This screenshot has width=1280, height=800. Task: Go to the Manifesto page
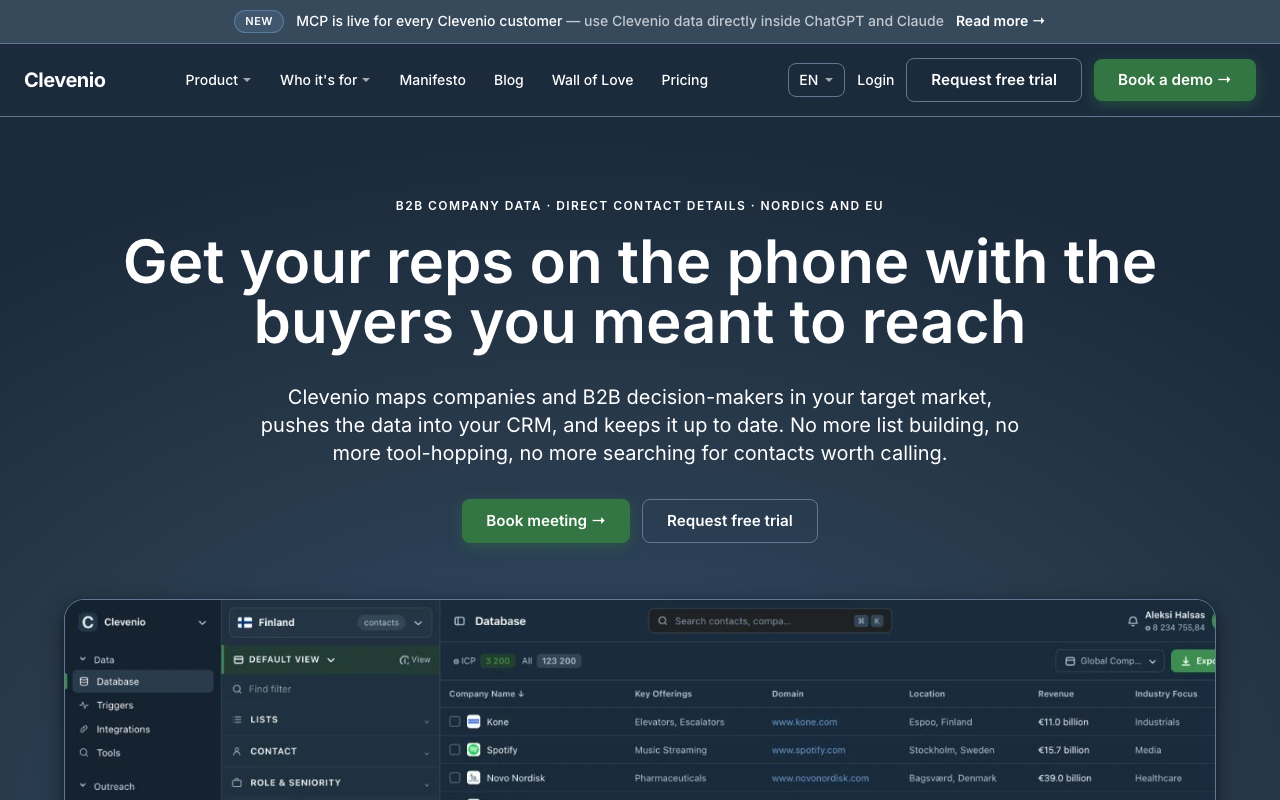[x=432, y=80]
